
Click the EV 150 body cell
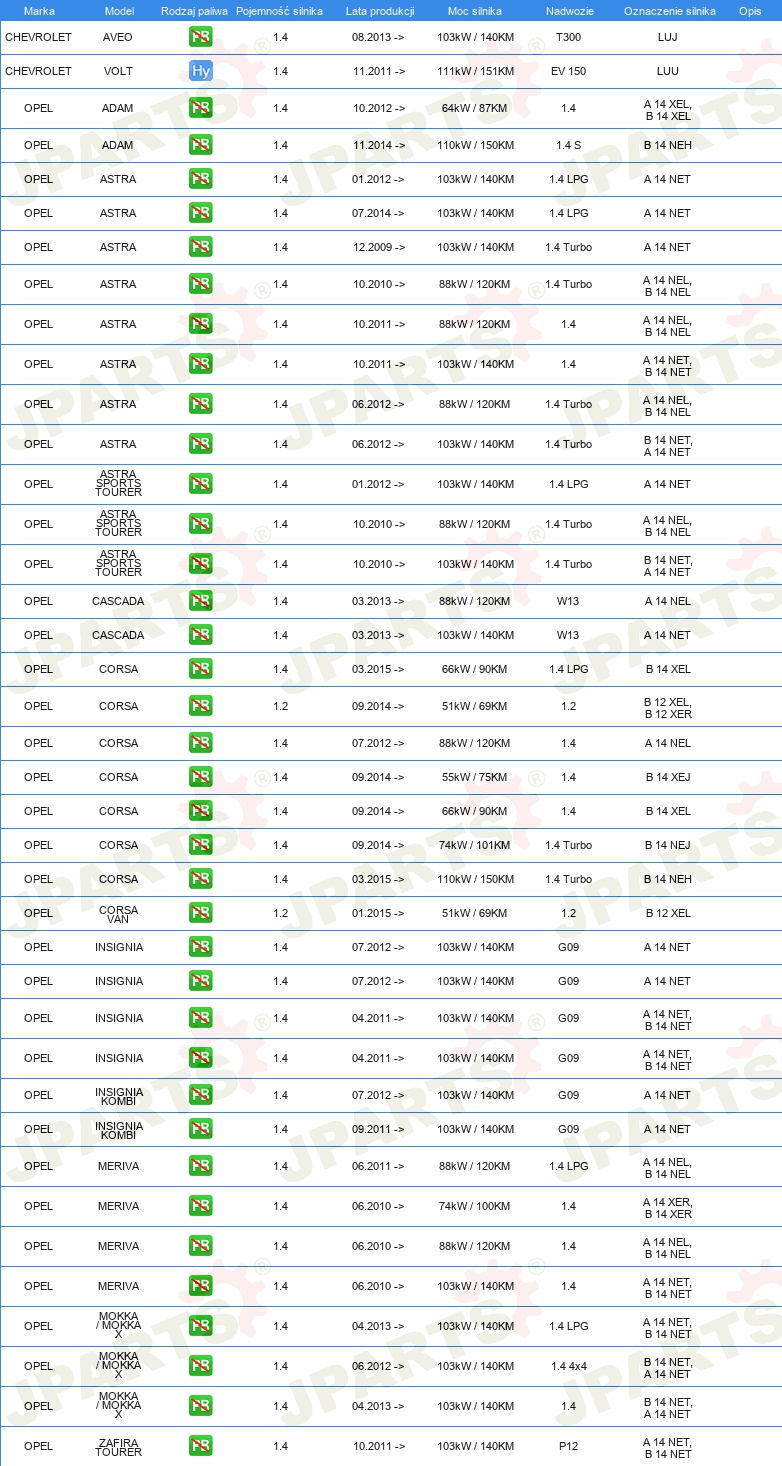568,71
